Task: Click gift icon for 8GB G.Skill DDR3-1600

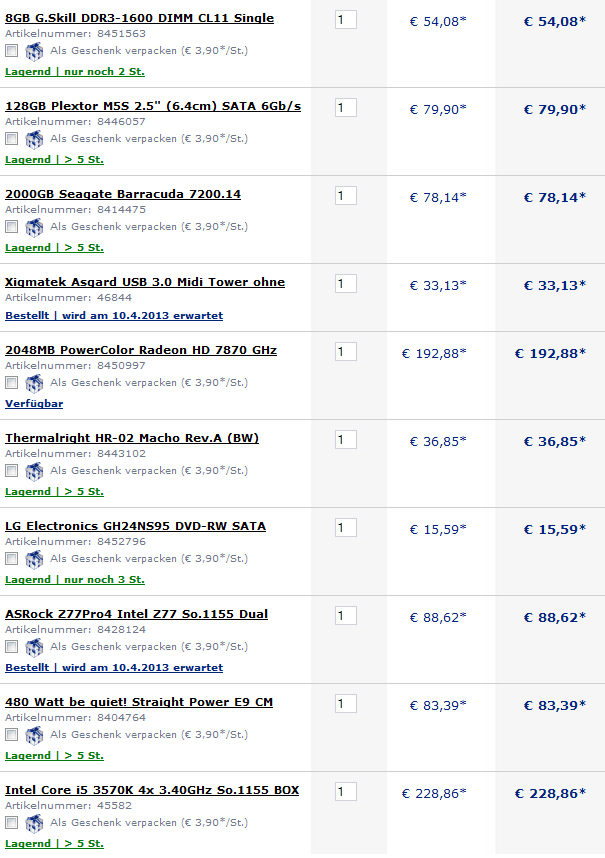Action: click(34, 52)
